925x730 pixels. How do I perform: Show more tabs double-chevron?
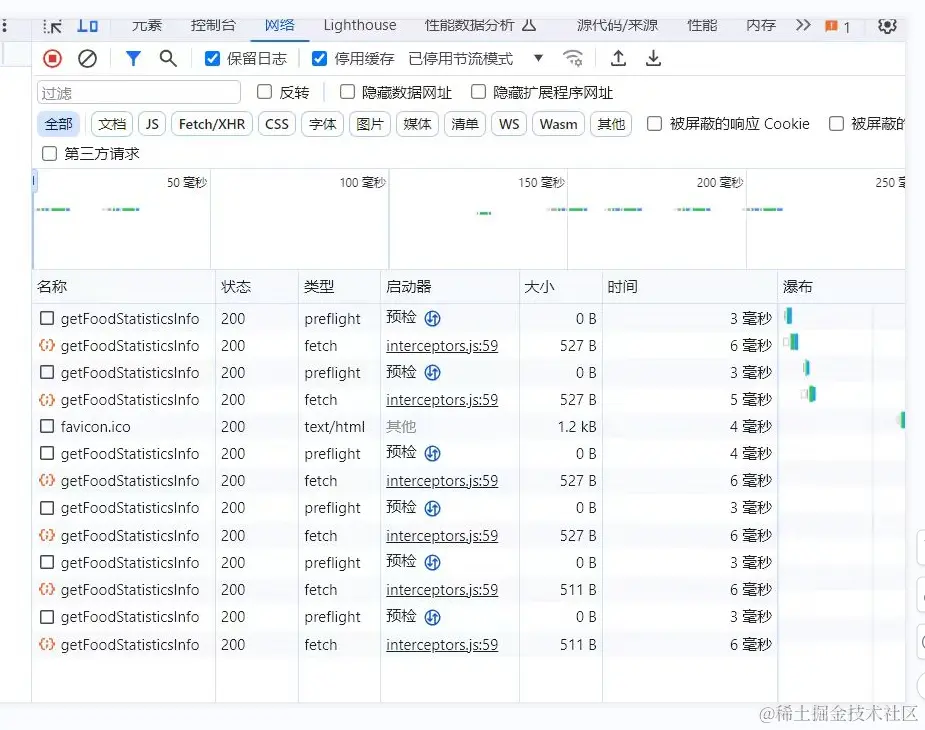[803, 25]
